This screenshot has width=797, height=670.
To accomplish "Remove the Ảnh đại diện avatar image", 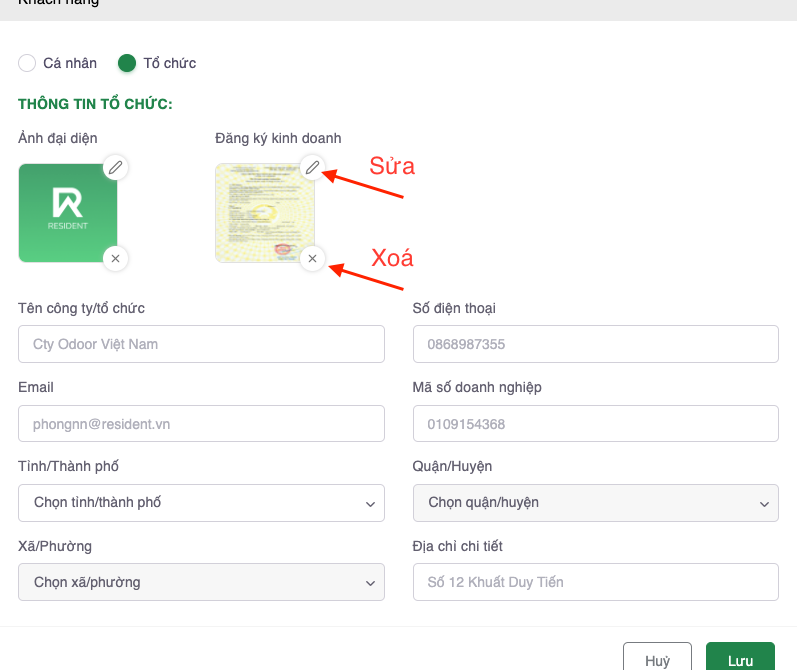I will (115, 259).
